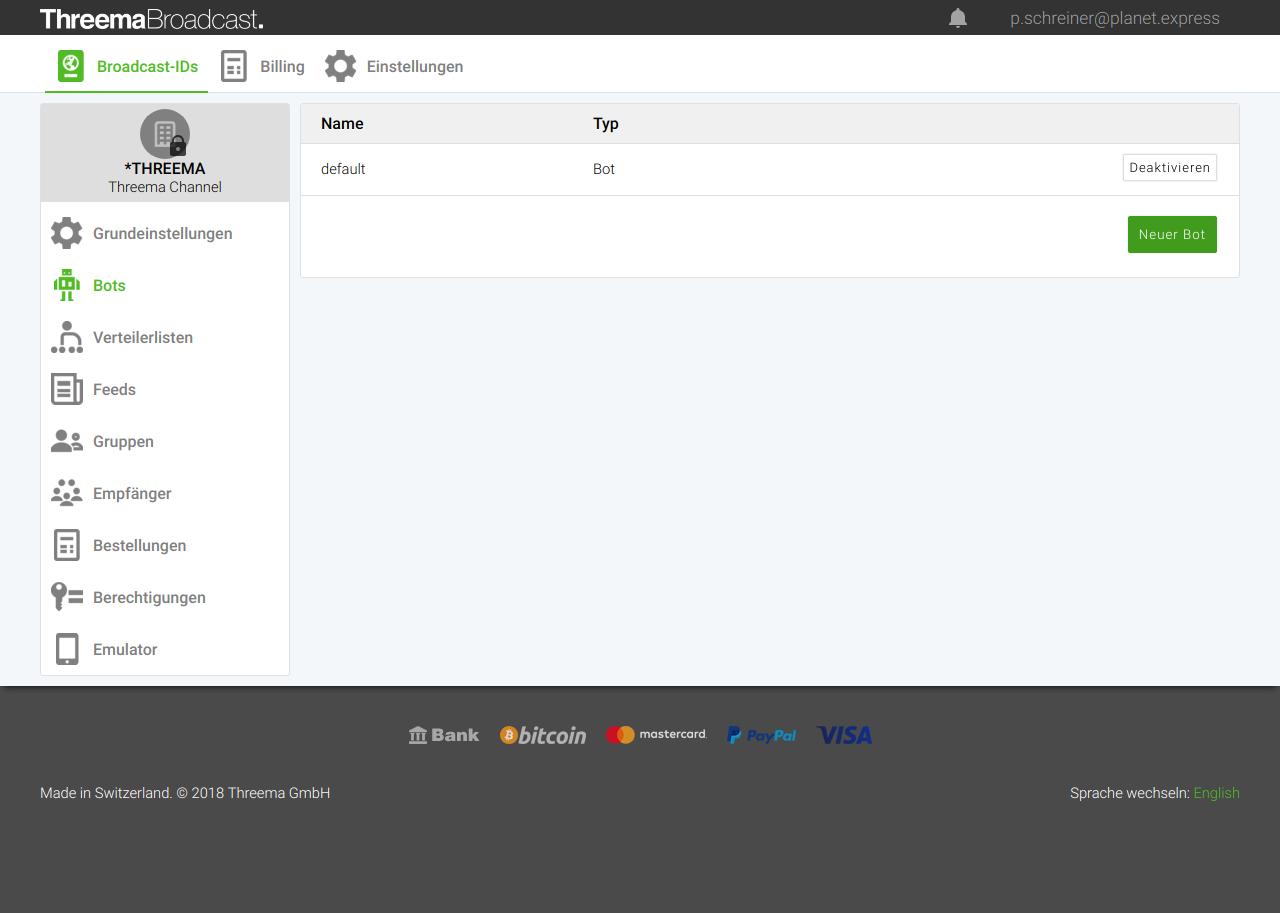
Task: Click the Bot type cell
Action: pyautogui.click(x=604, y=169)
